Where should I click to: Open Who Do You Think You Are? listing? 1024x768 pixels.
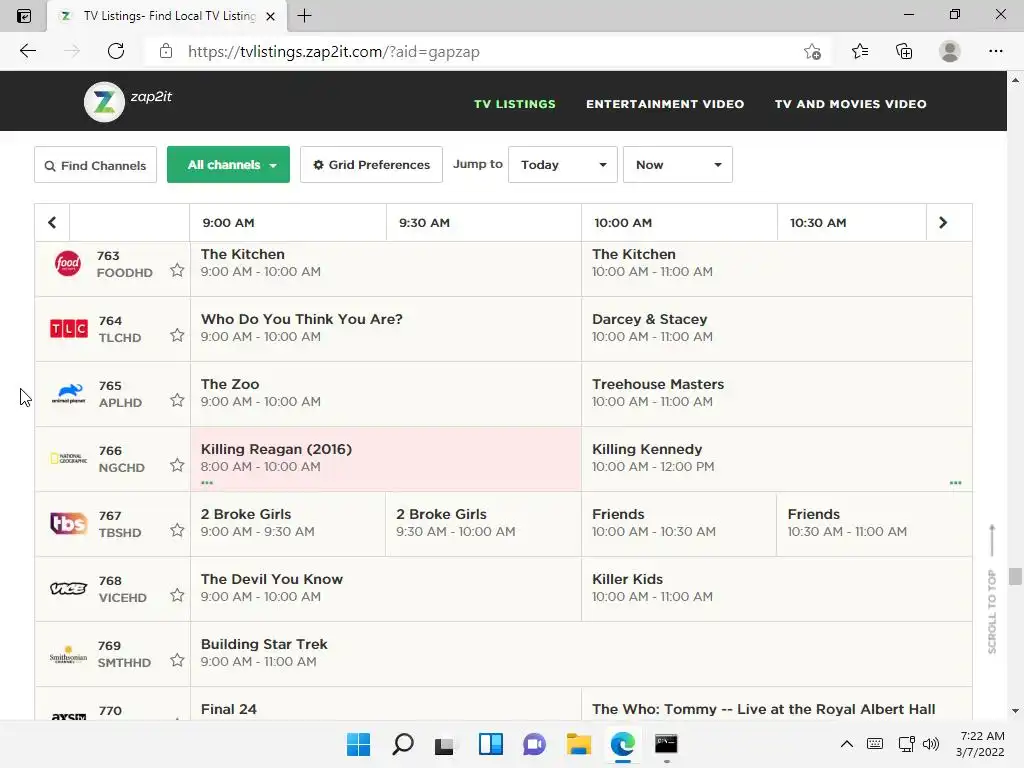(x=385, y=328)
